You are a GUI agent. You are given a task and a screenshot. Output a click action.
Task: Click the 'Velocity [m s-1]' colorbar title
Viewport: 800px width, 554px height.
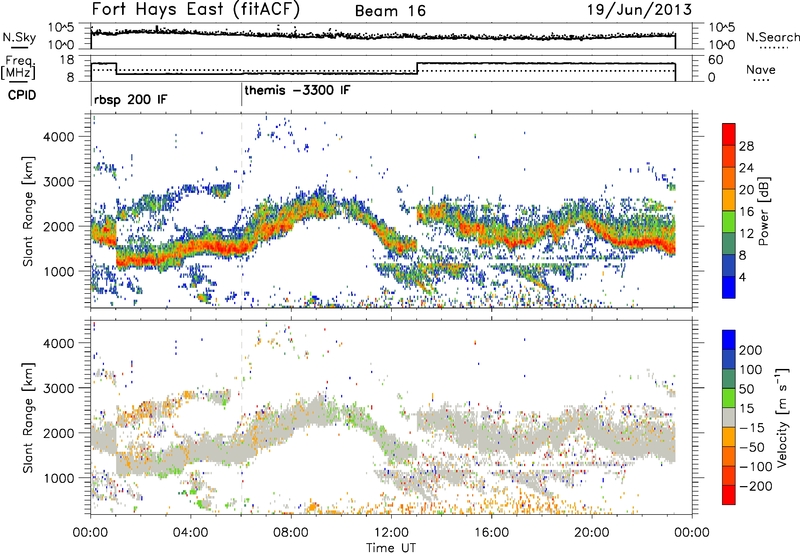781,417
